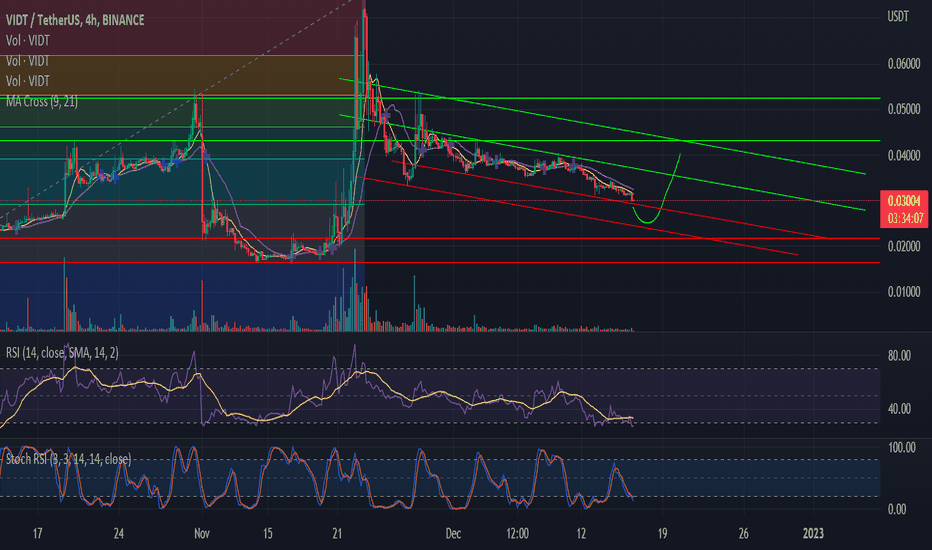Click the 24 date label on time axis
Viewport: 932px width, 550px height.
tap(118, 533)
